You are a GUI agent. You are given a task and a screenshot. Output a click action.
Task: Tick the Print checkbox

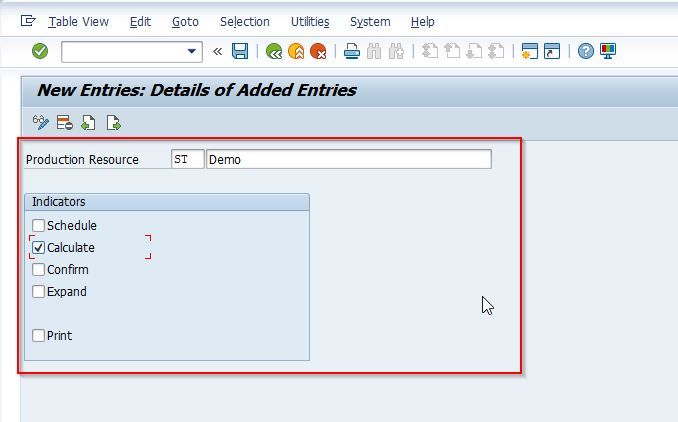[38, 336]
